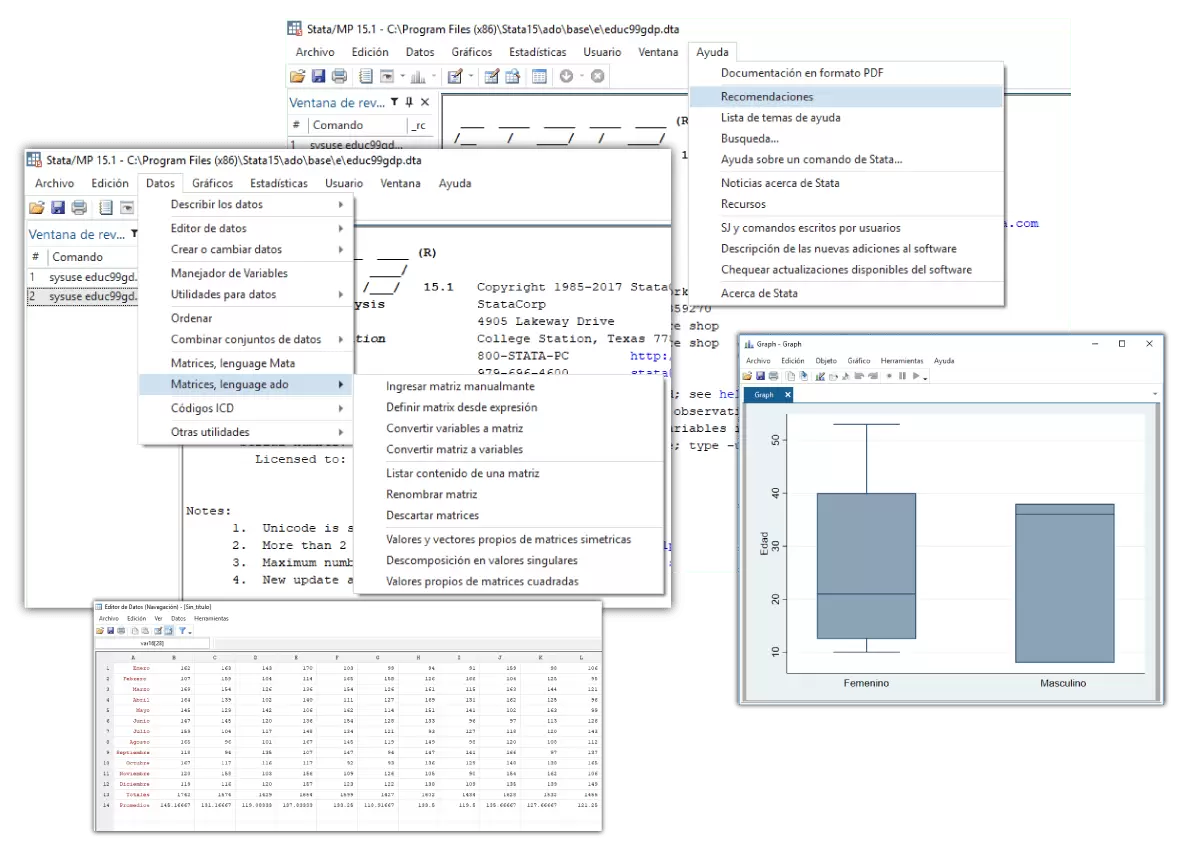This screenshot has width=1187, height=848.
Task: Open Estadísticas menu in back Stata window
Action: 537,51
